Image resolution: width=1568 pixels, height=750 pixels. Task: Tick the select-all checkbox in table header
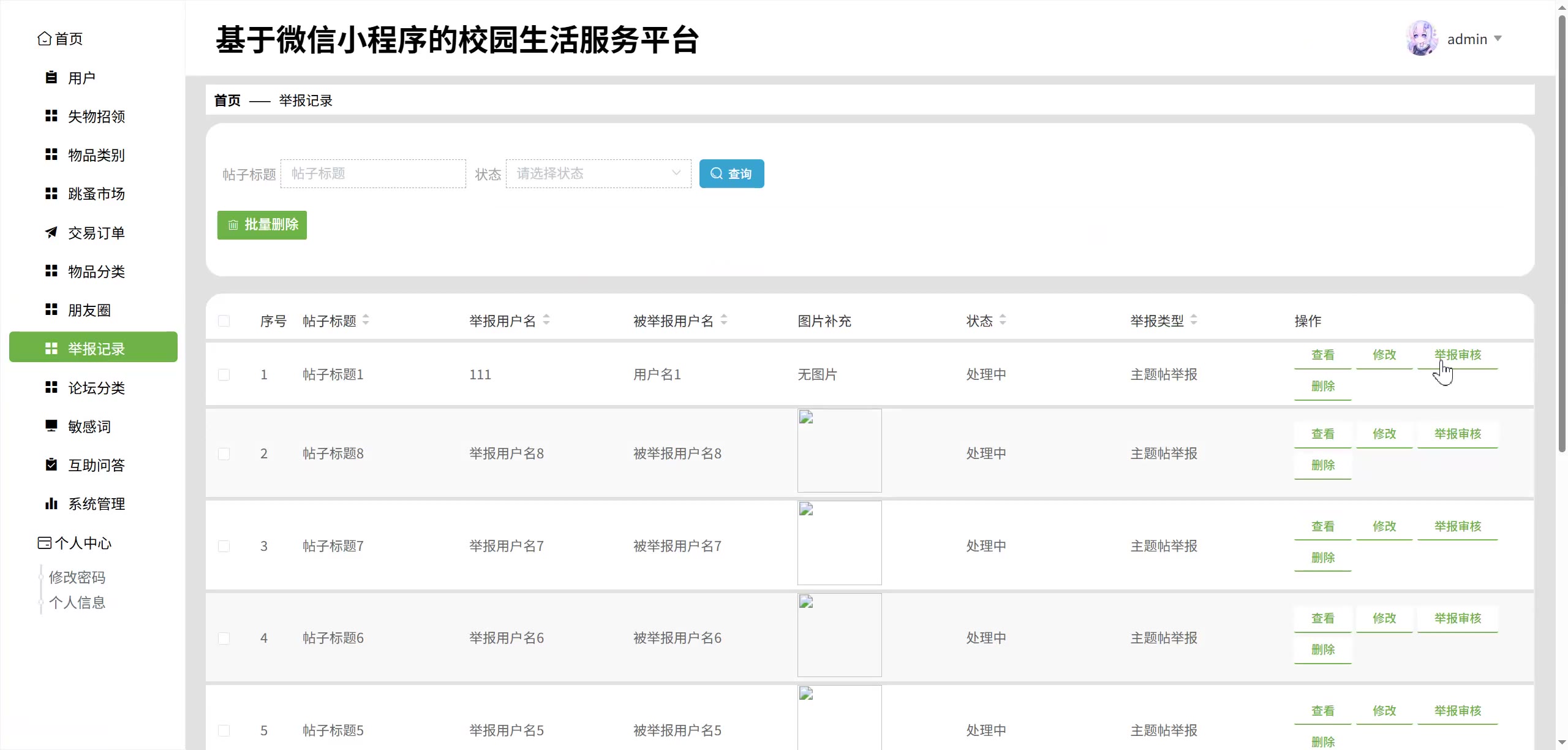point(224,321)
